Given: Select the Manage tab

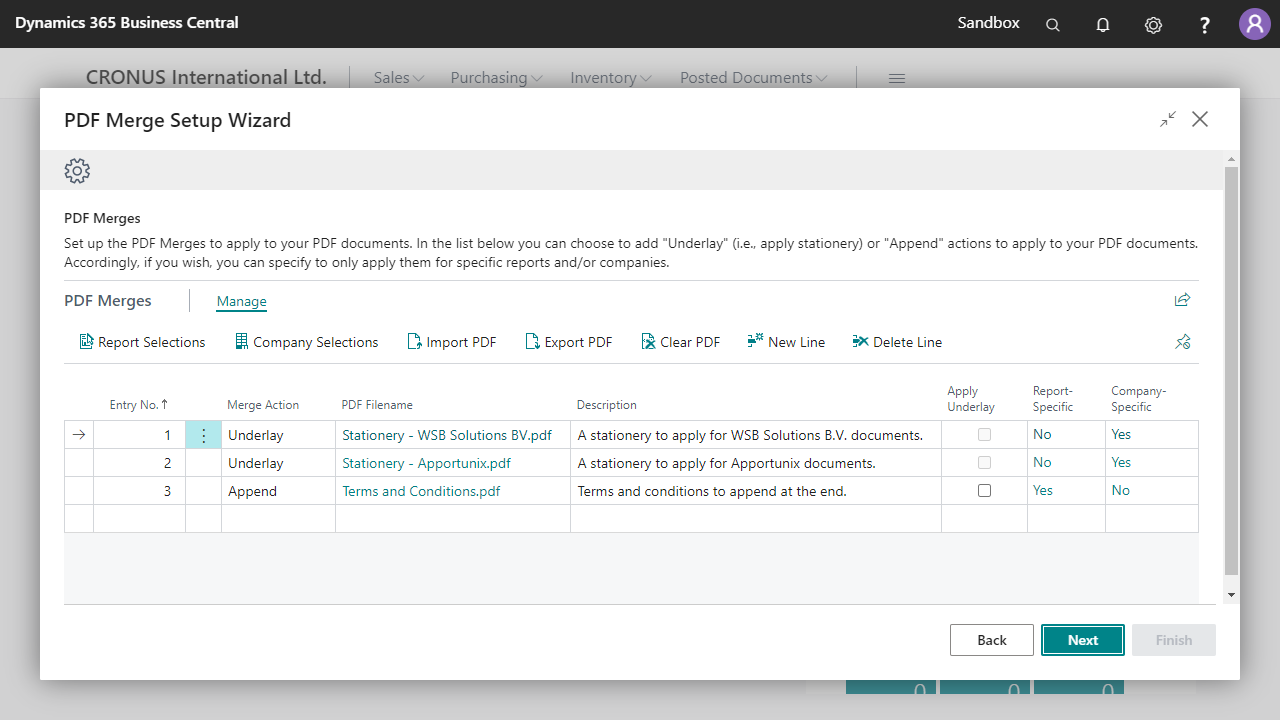Looking at the screenshot, I should click(x=241, y=301).
